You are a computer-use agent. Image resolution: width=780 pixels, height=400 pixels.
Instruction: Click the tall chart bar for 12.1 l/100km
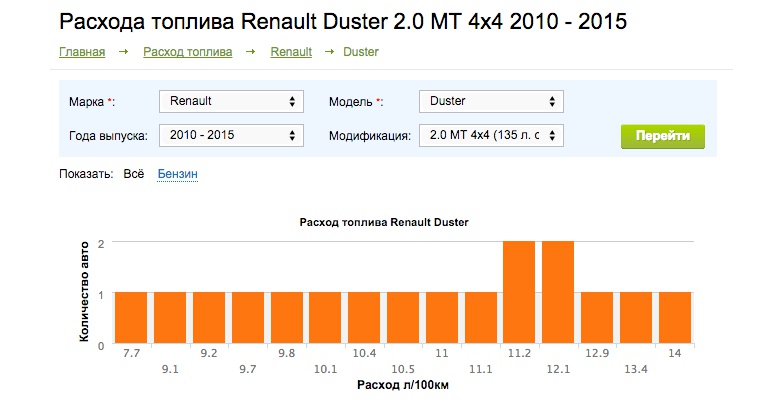[558, 293]
